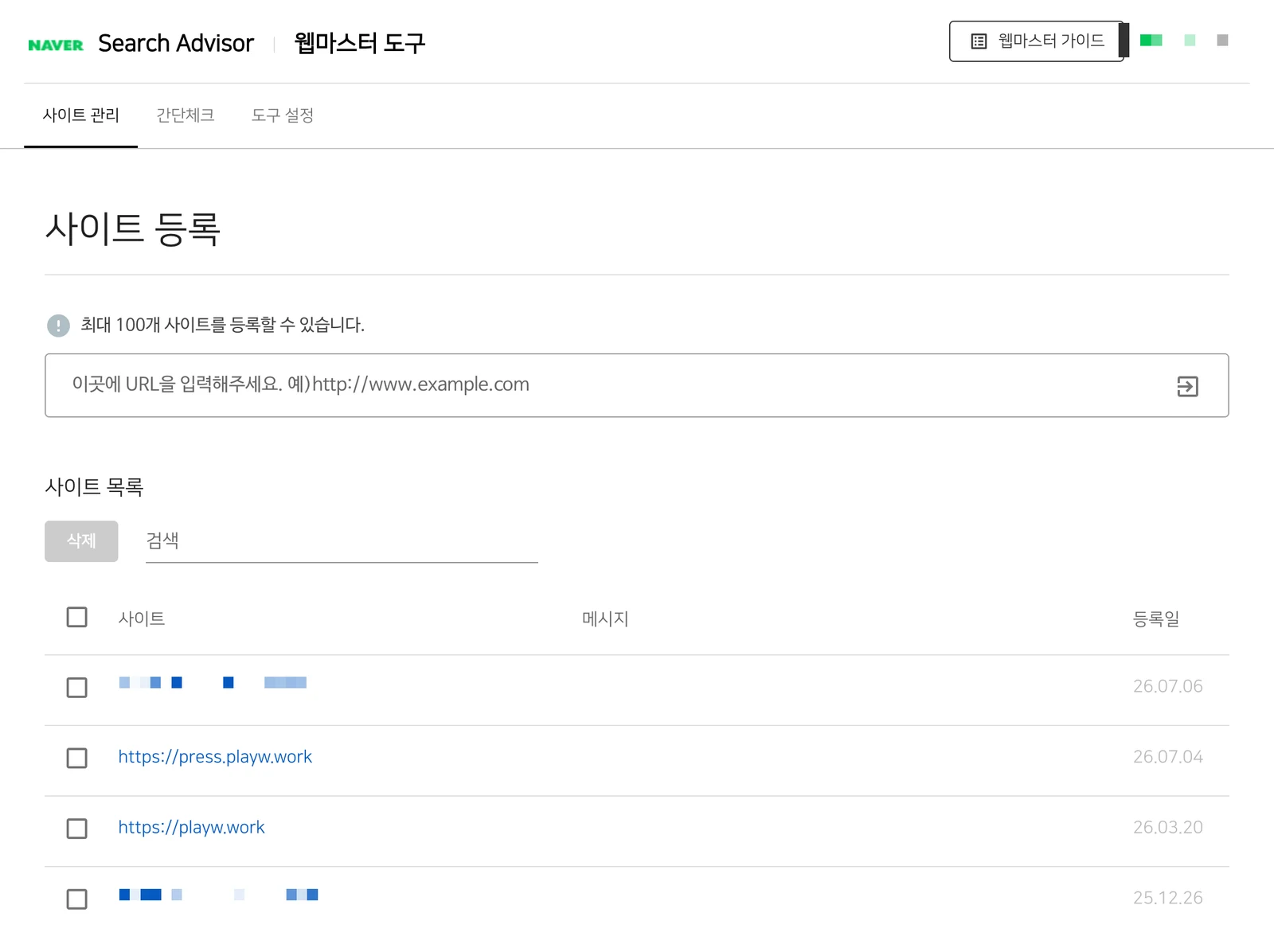Image resolution: width=1274 pixels, height=952 pixels.
Task: Open the 웹마스터 가이드 button
Action: [x=1037, y=41]
